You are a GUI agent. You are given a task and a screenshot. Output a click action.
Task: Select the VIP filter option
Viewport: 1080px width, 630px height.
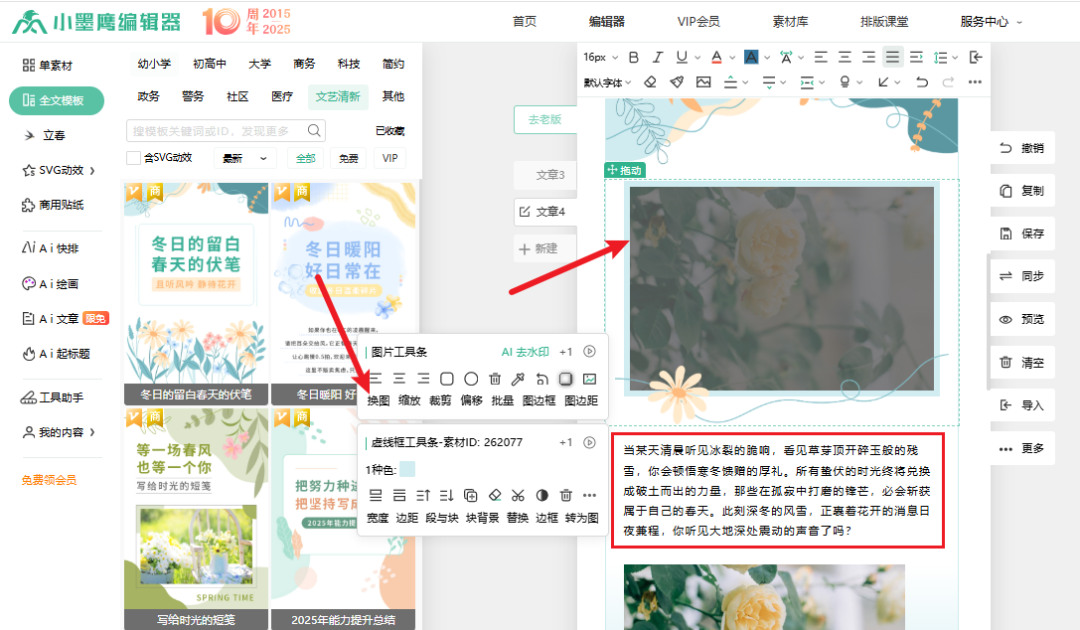[x=390, y=158]
